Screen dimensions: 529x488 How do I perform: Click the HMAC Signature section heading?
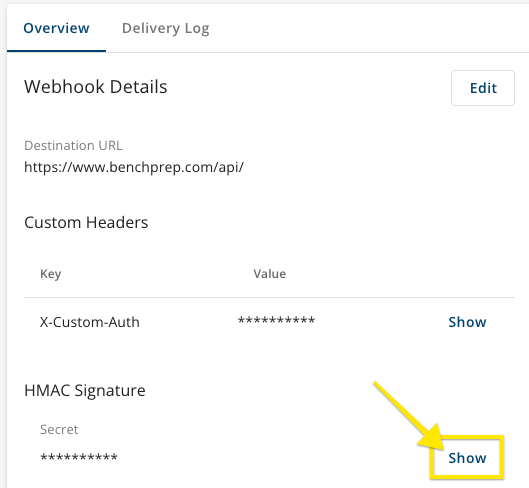pos(85,391)
